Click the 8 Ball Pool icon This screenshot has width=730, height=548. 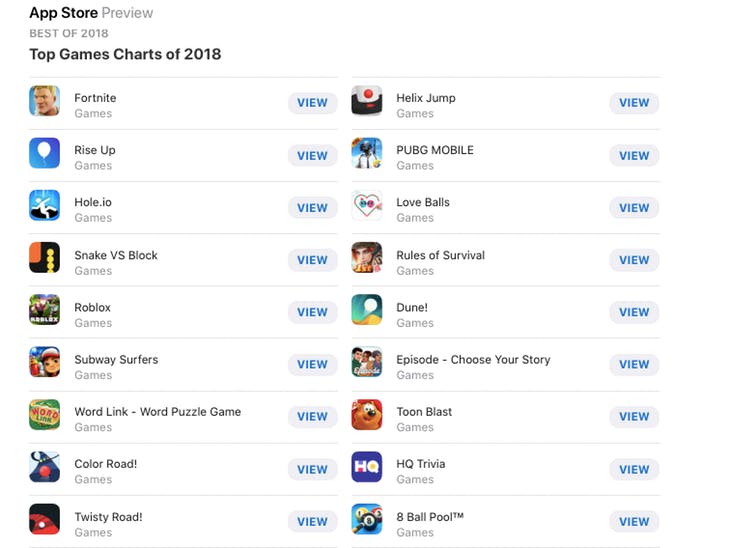tap(367, 519)
